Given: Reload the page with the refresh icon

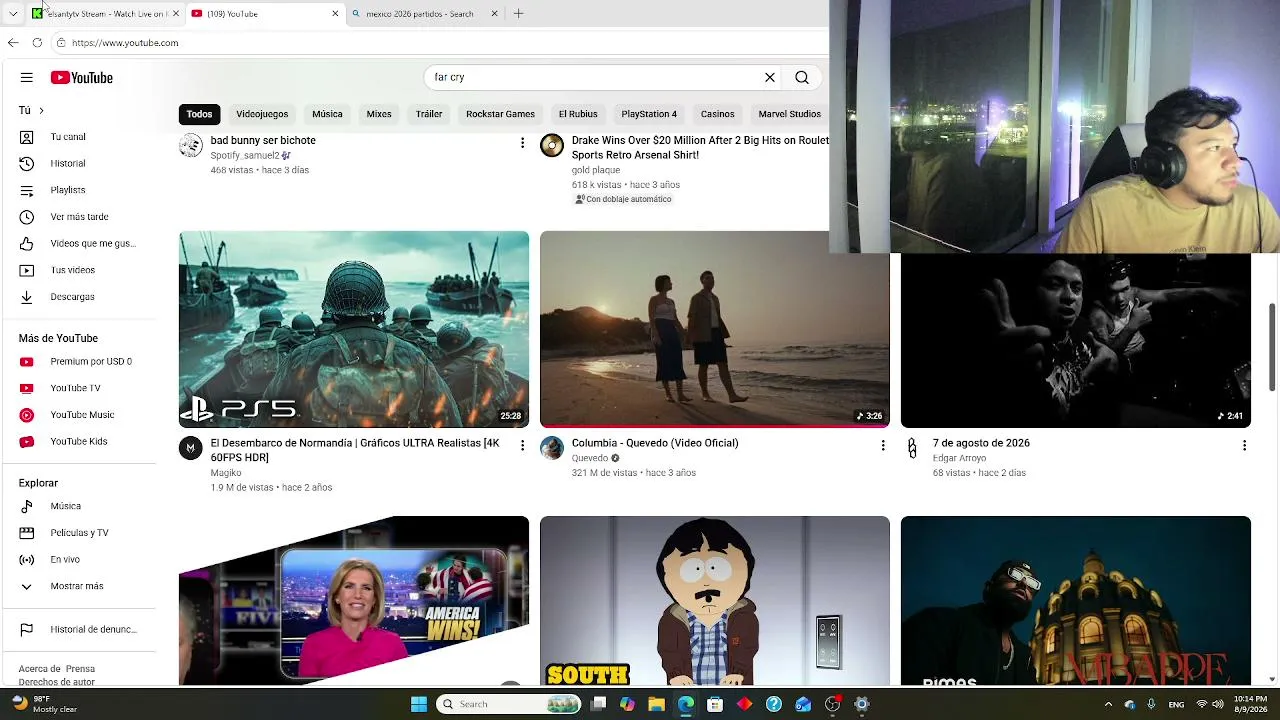Looking at the screenshot, I should coord(37,43).
